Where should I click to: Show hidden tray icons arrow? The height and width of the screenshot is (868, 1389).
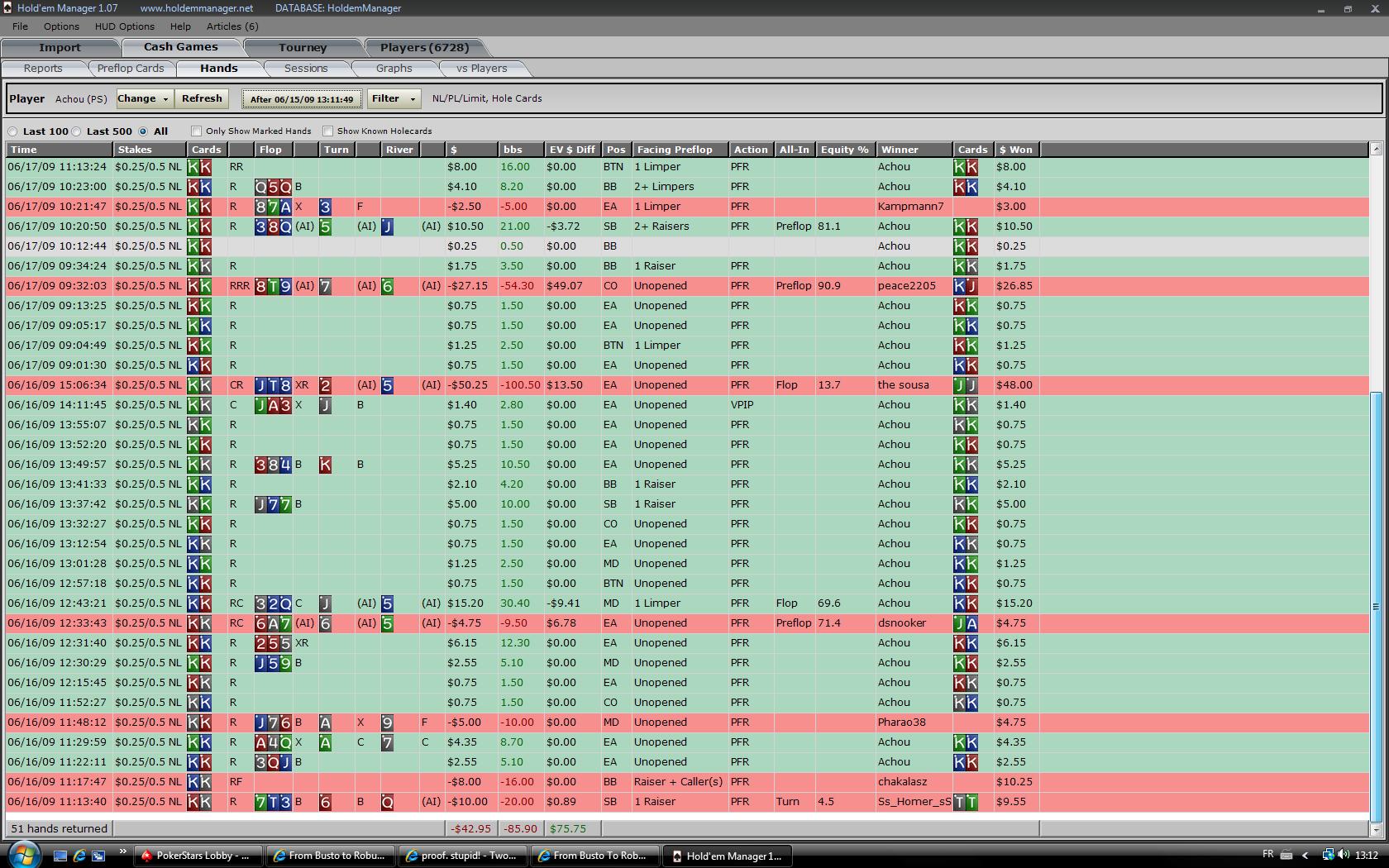click(x=1305, y=855)
